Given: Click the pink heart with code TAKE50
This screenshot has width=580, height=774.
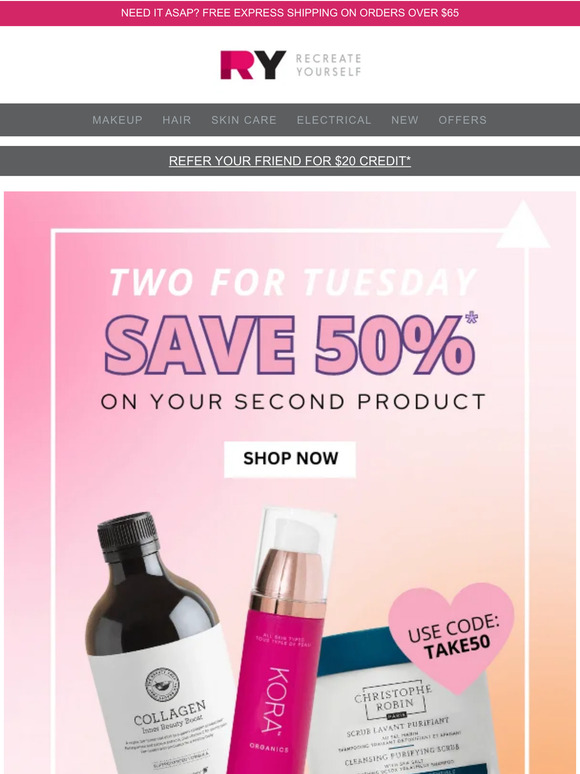Looking at the screenshot, I should point(452,637).
